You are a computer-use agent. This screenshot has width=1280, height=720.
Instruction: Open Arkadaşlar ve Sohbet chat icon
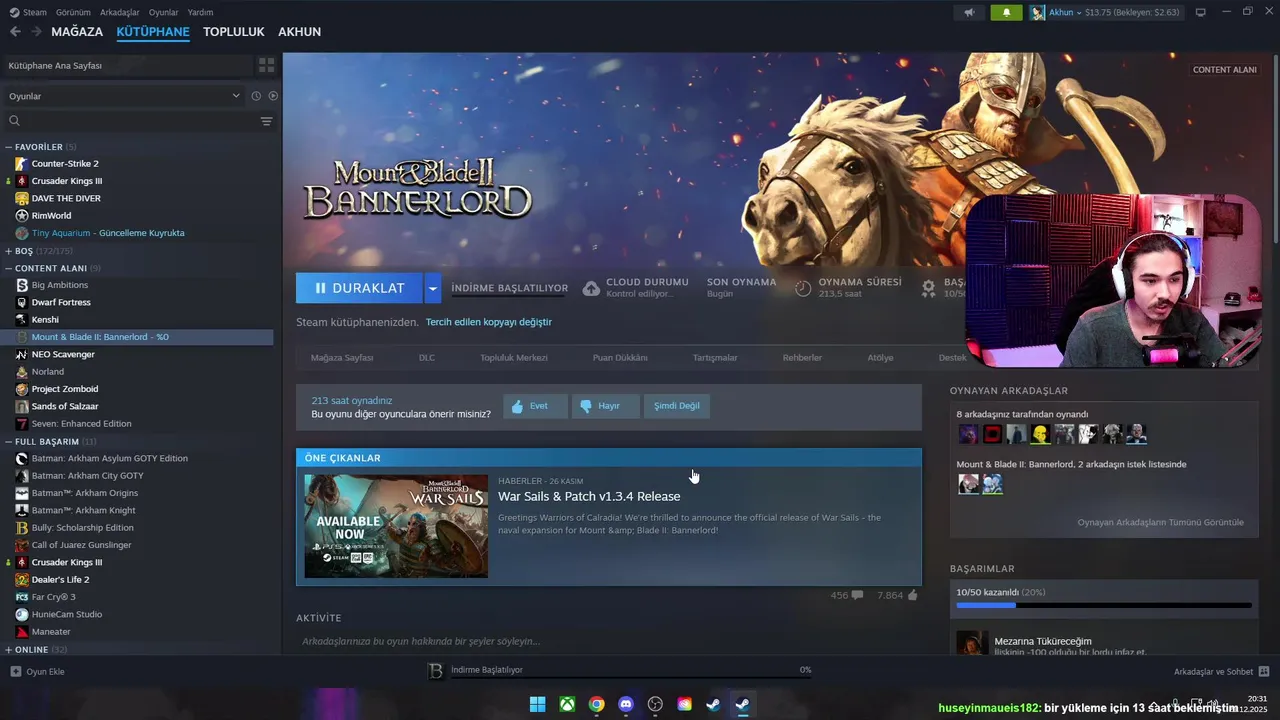[1264, 671]
